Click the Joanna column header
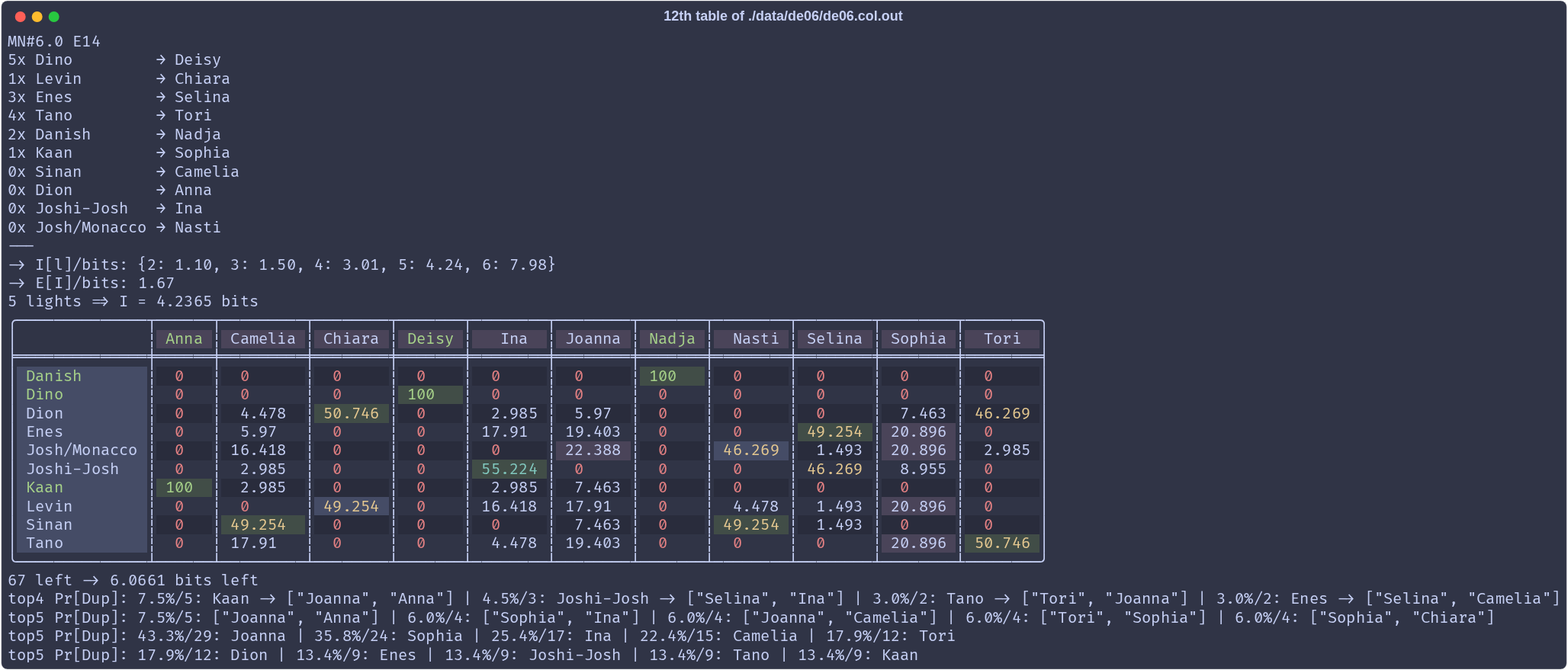This screenshot has width=1568, height=670. pyautogui.click(x=593, y=339)
